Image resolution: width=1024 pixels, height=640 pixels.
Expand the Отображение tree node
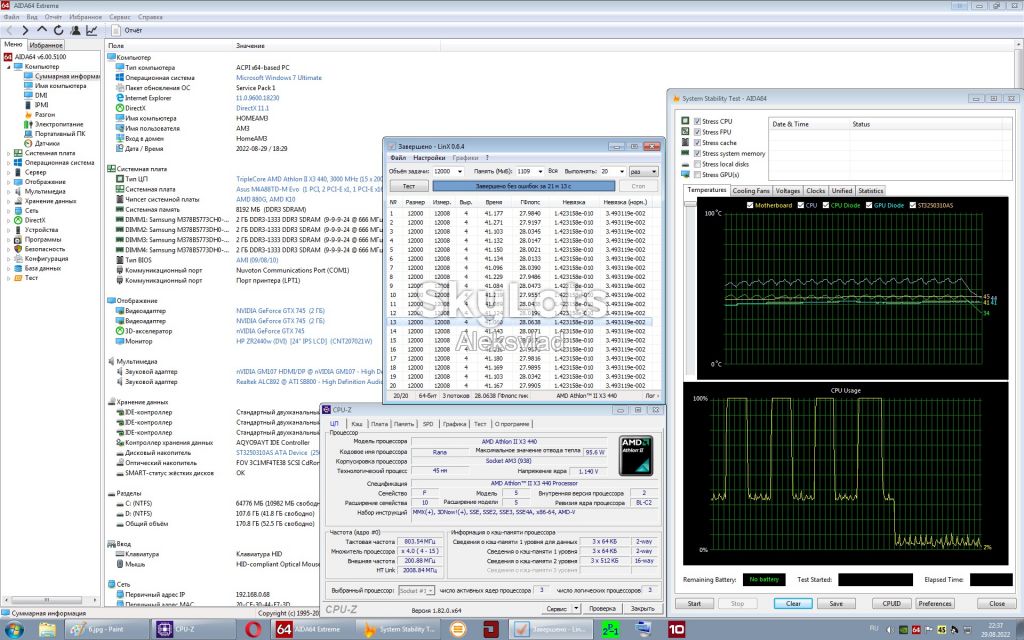pyautogui.click(x=8, y=182)
